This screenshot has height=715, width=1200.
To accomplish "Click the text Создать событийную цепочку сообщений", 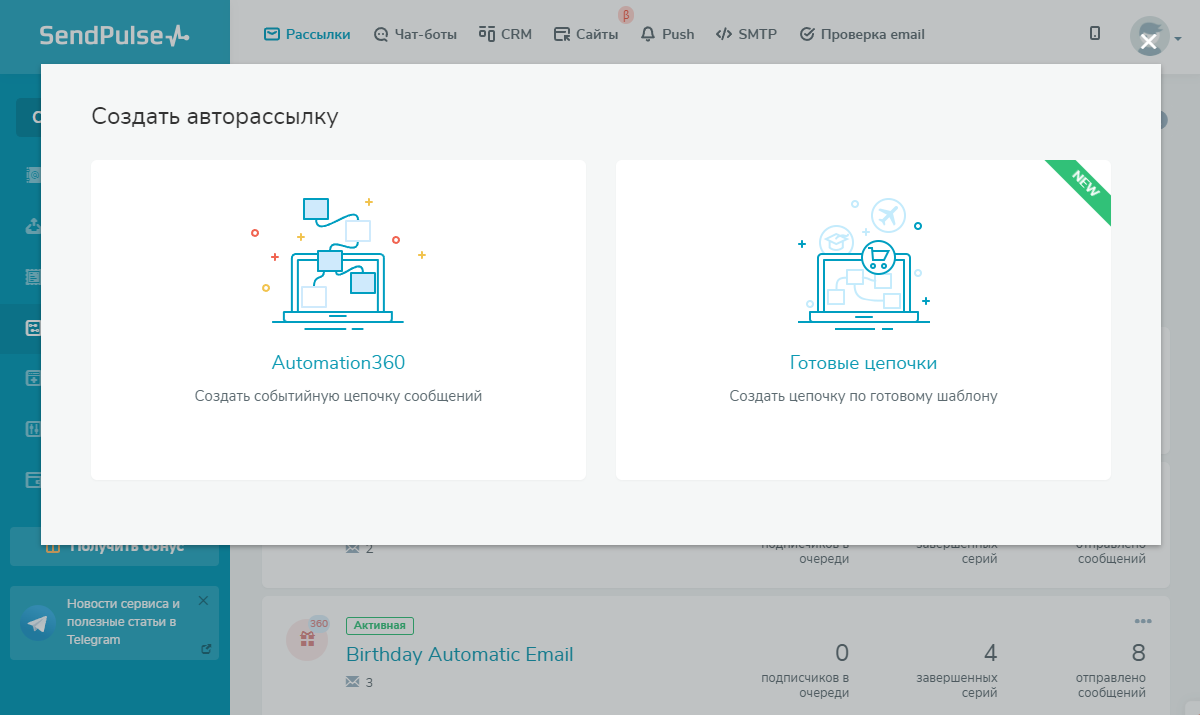I will point(338,396).
